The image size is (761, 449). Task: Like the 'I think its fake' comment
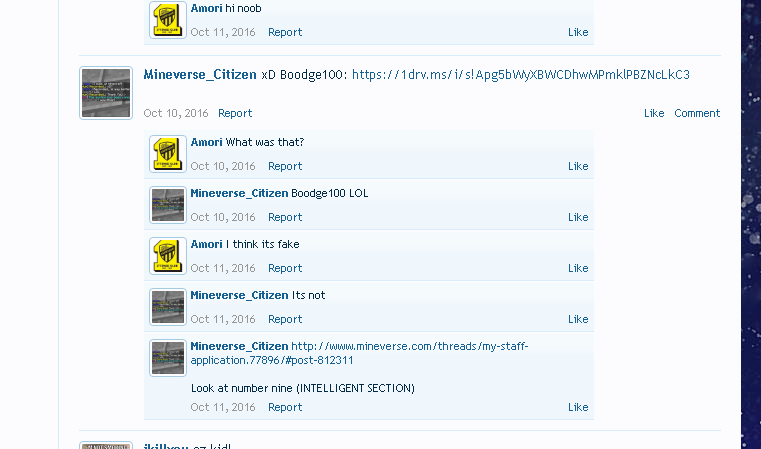(578, 268)
